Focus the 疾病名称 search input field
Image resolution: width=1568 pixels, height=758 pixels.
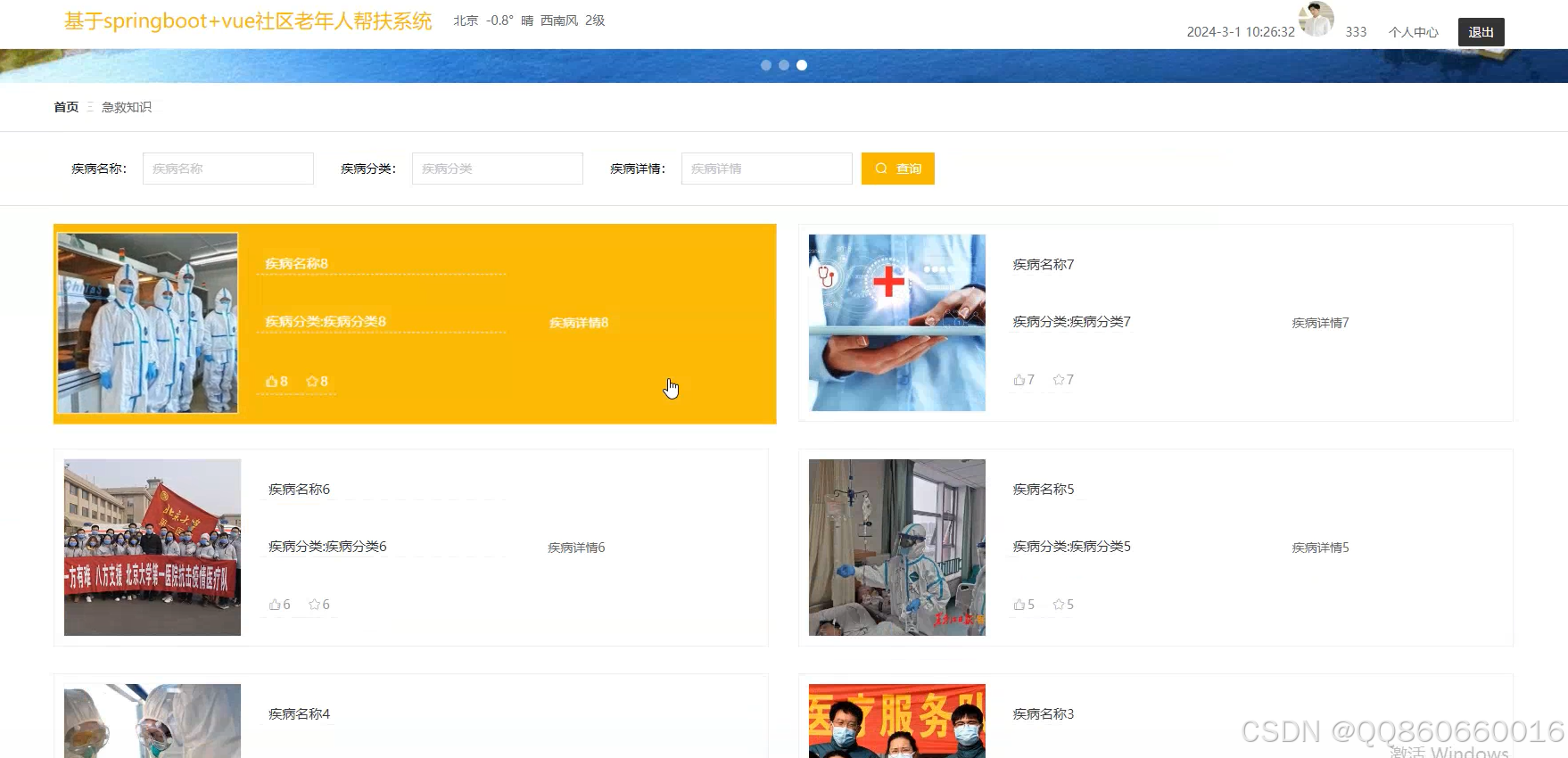coord(228,169)
